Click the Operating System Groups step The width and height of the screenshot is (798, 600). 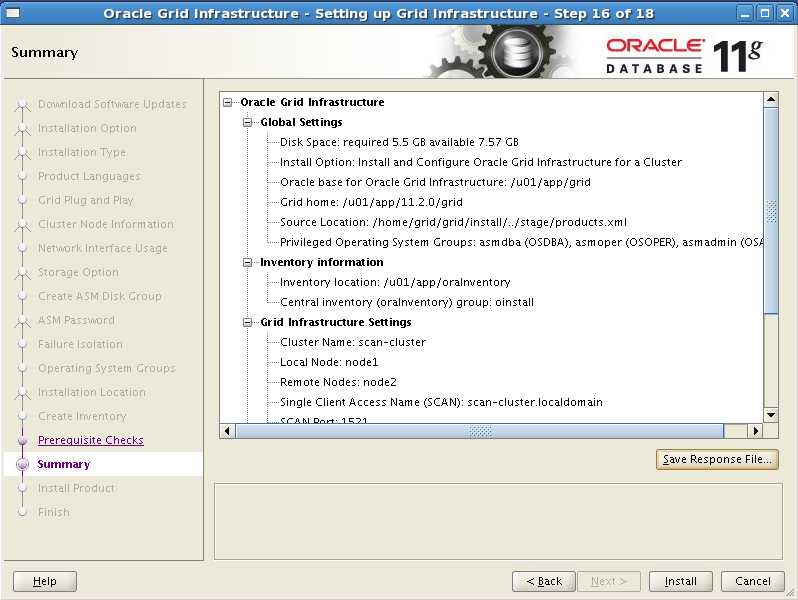(x=106, y=368)
